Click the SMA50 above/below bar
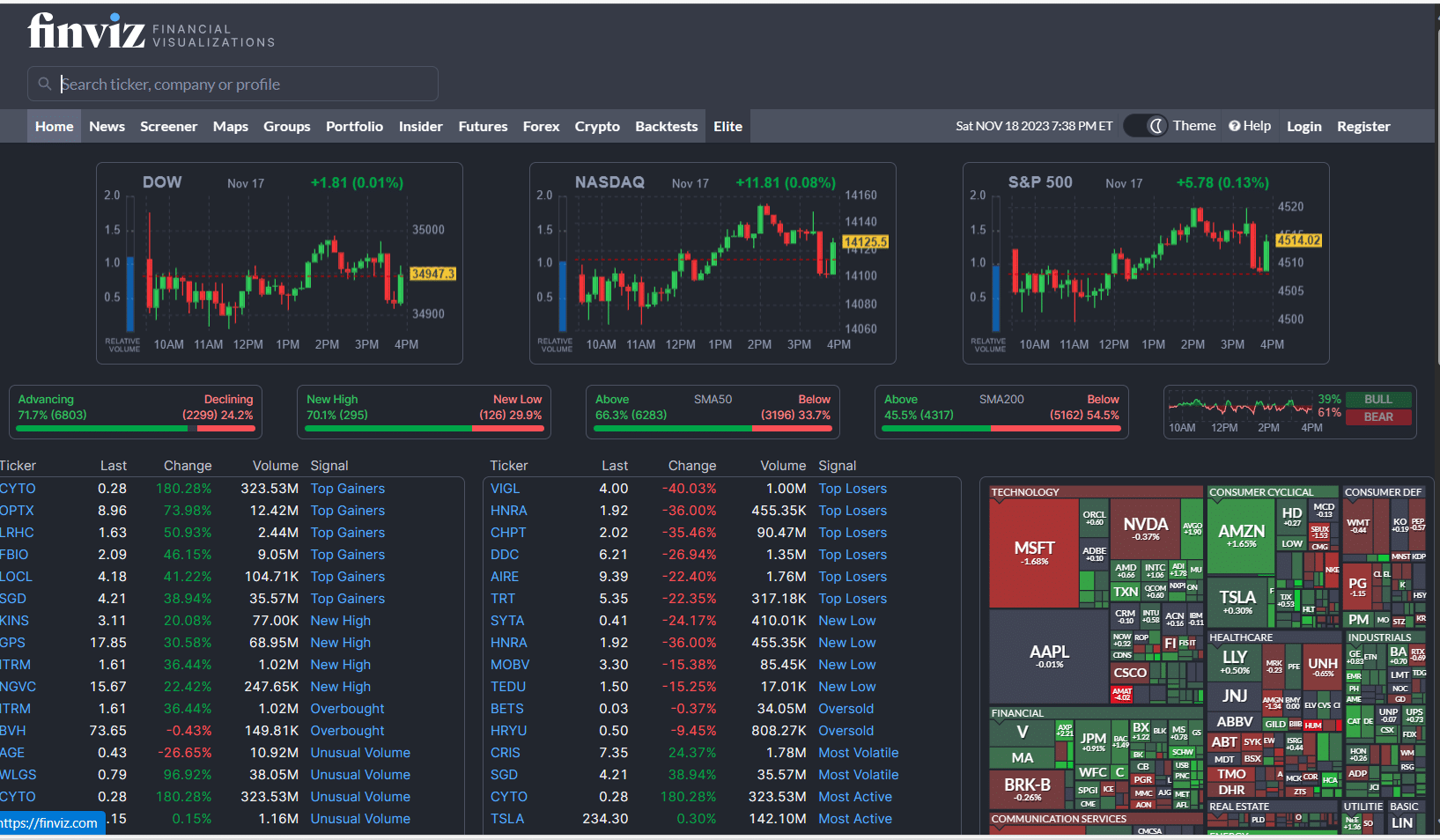The width and height of the screenshot is (1440, 840). 713,429
